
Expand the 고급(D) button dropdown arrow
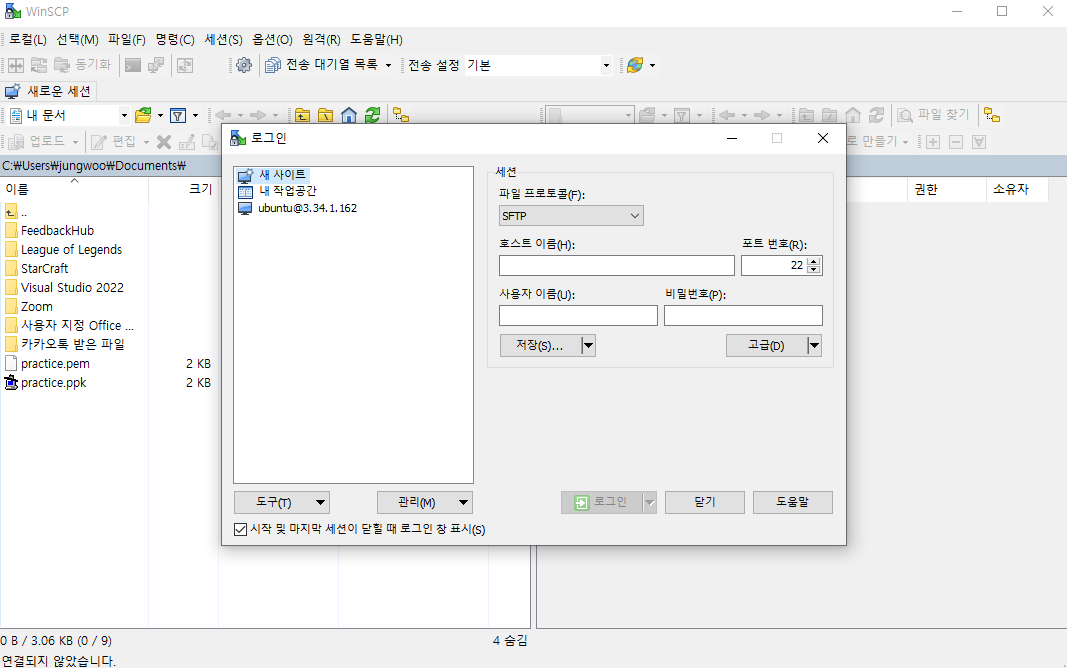[x=815, y=346]
